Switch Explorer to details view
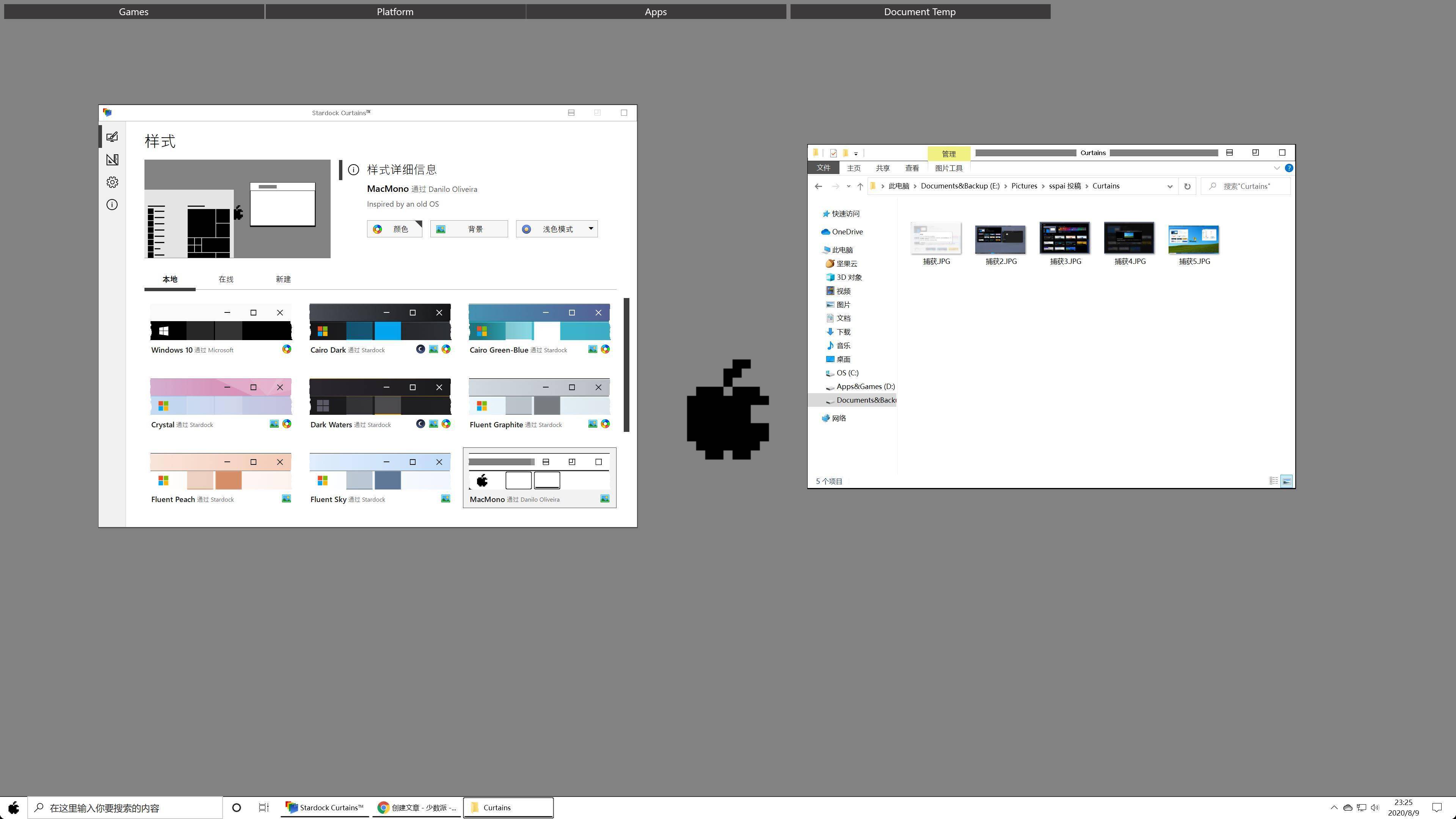This screenshot has height=819, width=1456. click(x=1274, y=481)
